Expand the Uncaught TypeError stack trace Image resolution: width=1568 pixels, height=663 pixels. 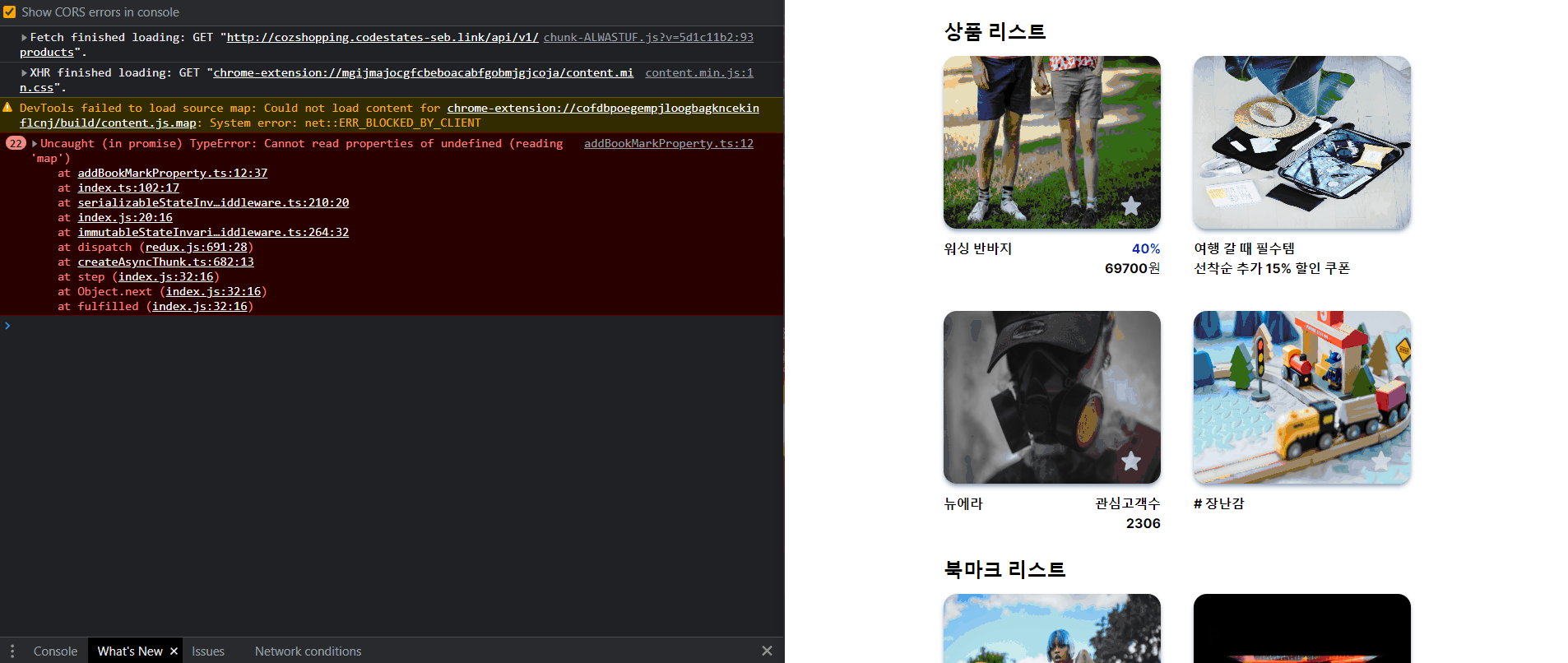click(35, 144)
